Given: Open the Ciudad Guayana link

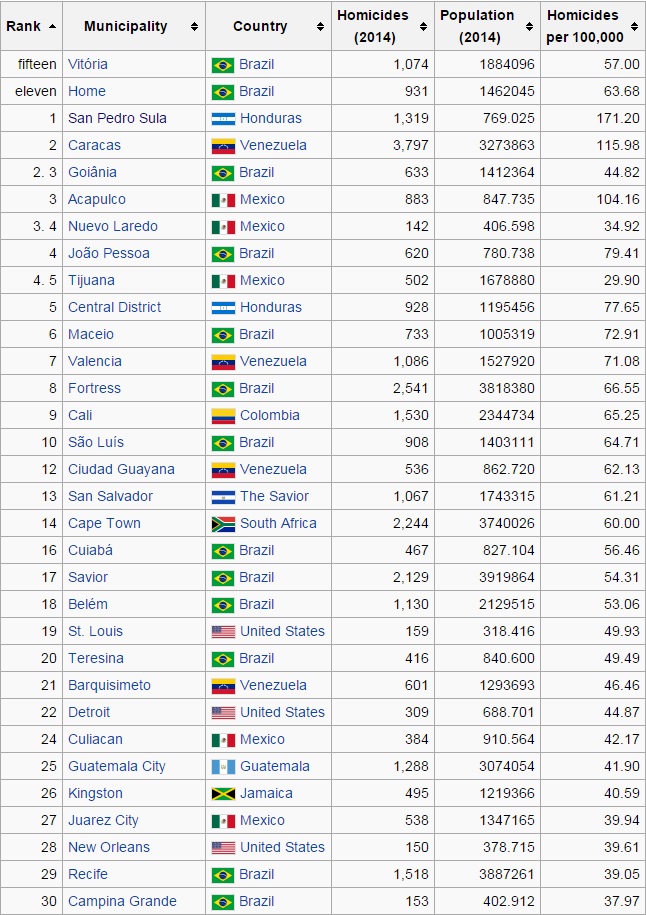Looking at the screenshot, I should click(x=121, y=469).
